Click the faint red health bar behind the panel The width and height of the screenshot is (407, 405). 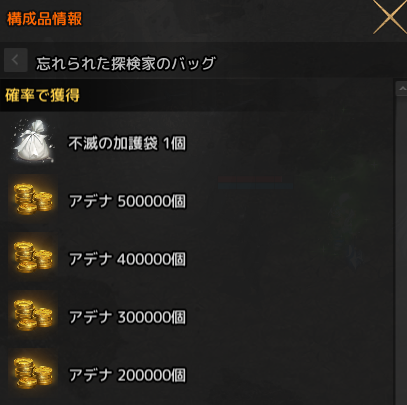pyautogui.click(x=250, y=179)
